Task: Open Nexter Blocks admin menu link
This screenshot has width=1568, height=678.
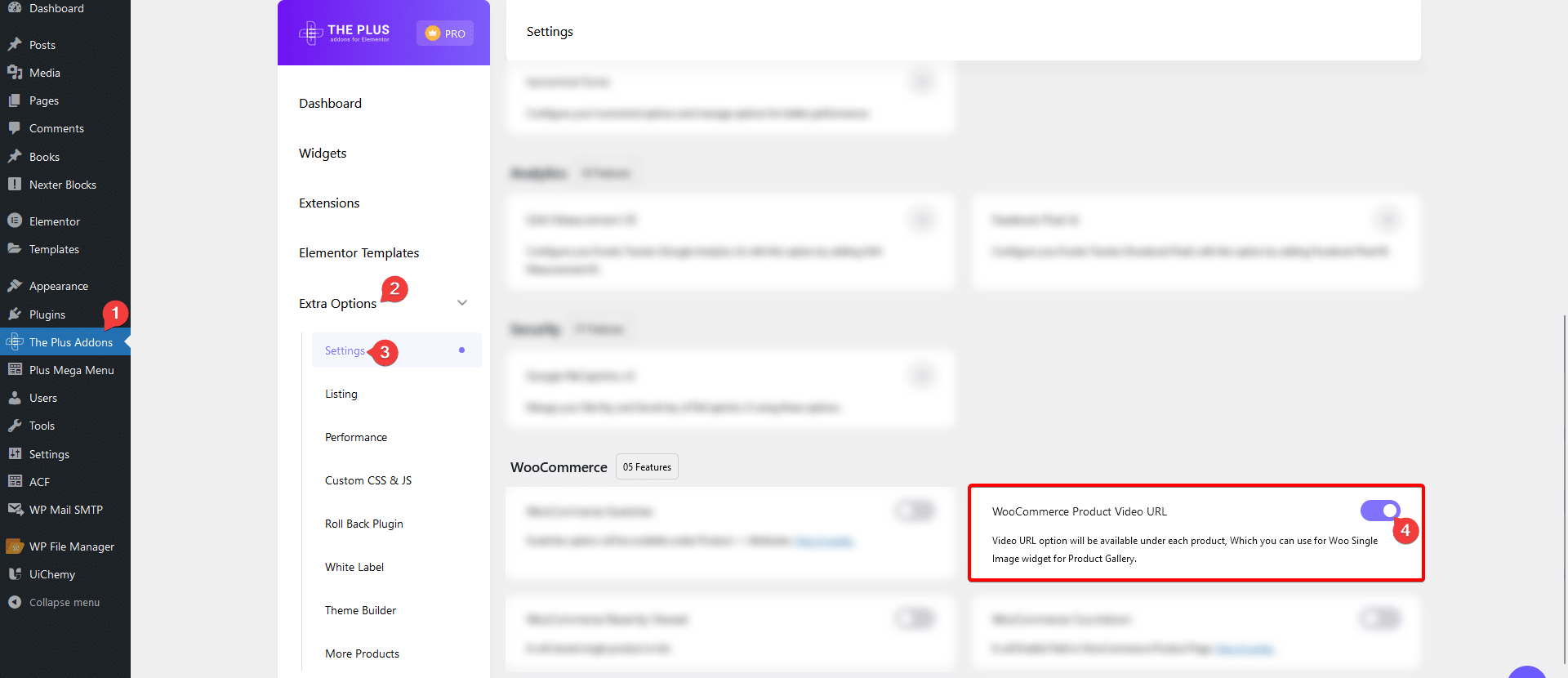Action: (63, 185)
